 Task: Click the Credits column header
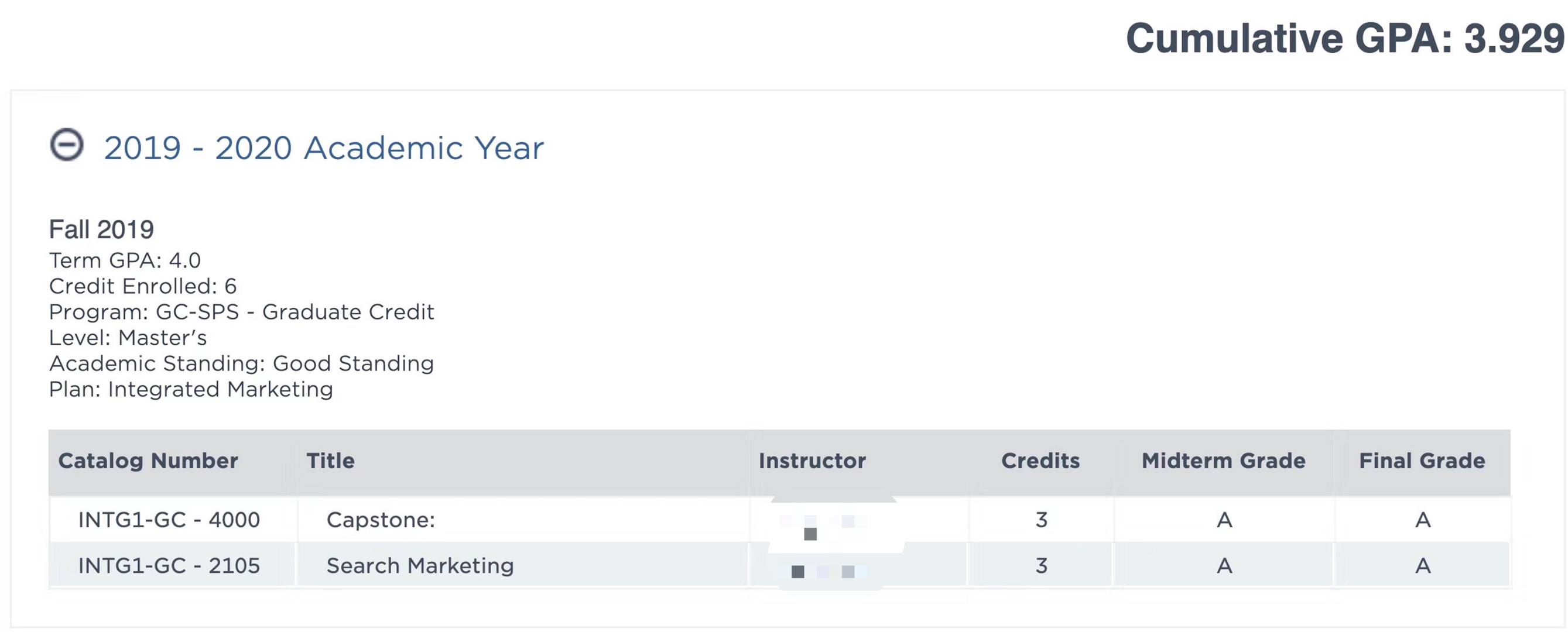point(1040,461)
